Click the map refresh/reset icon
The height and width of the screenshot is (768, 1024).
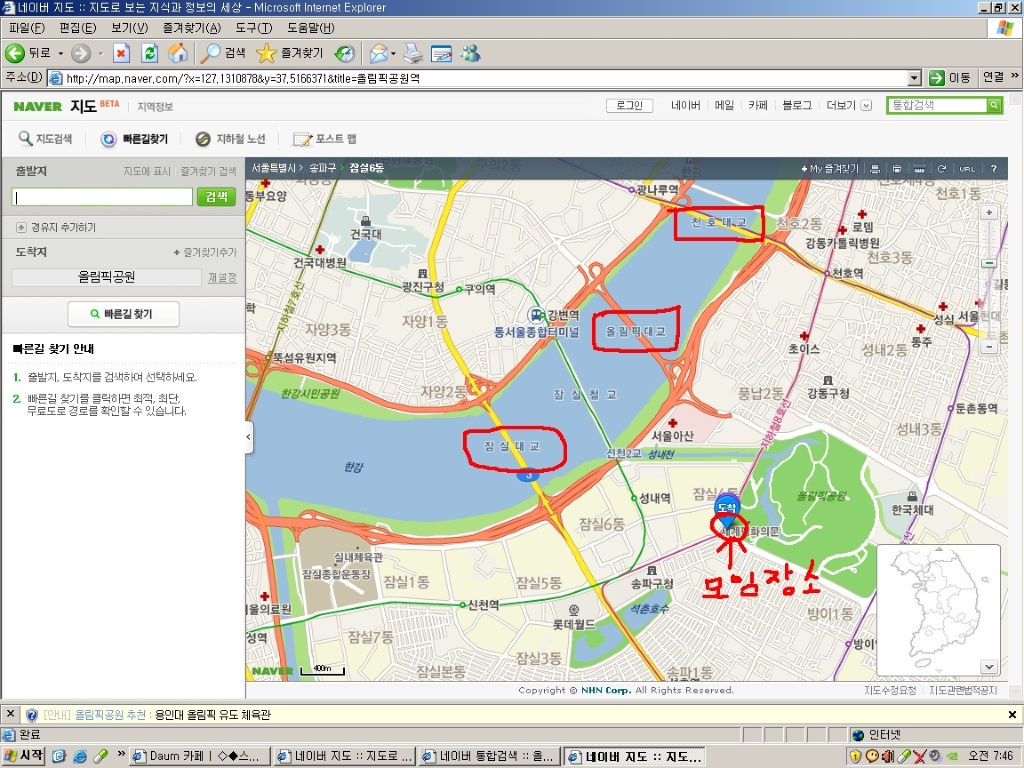(942, 169)
